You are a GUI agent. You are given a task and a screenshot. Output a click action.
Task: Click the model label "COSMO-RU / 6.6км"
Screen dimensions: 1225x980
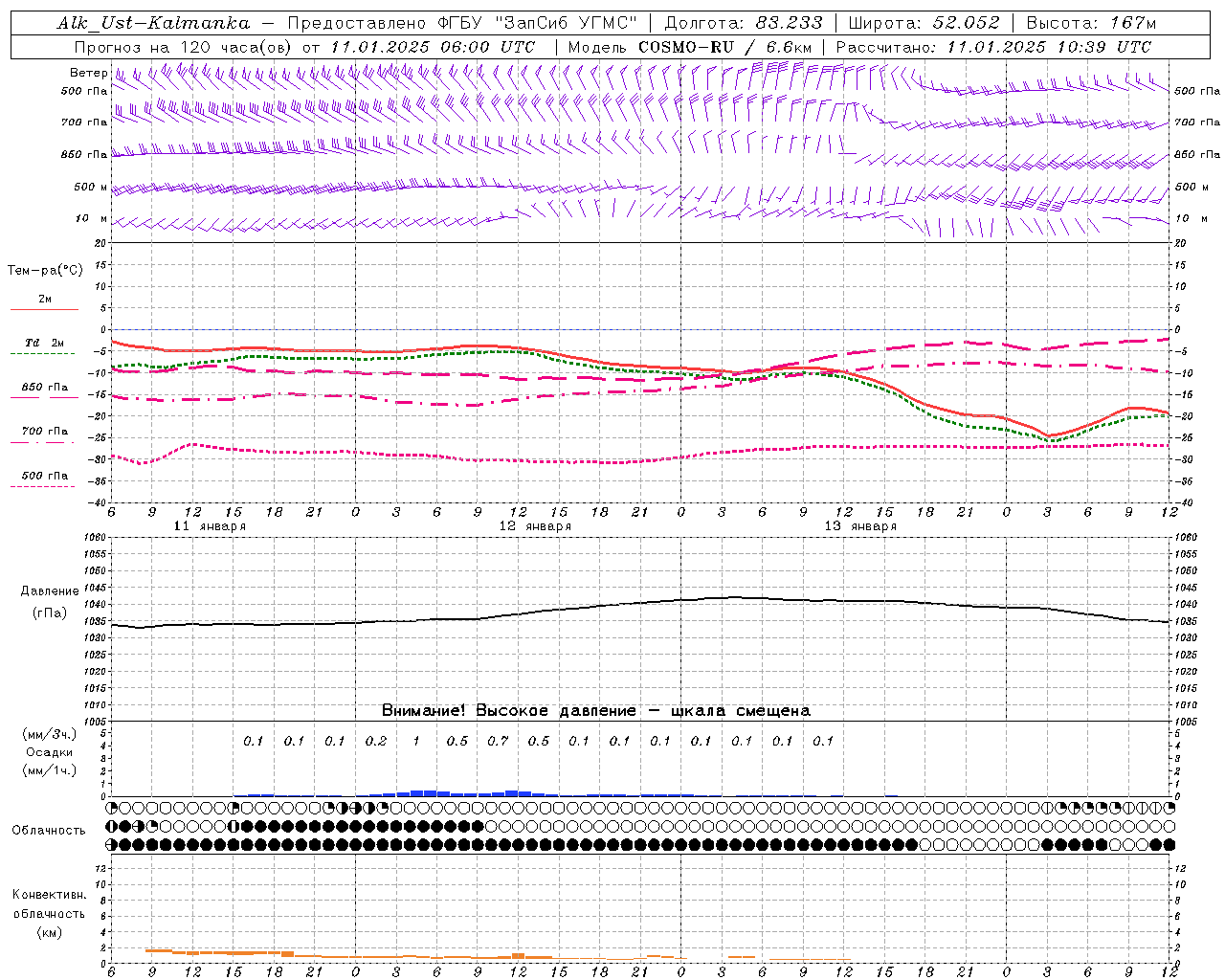(724, 47)
